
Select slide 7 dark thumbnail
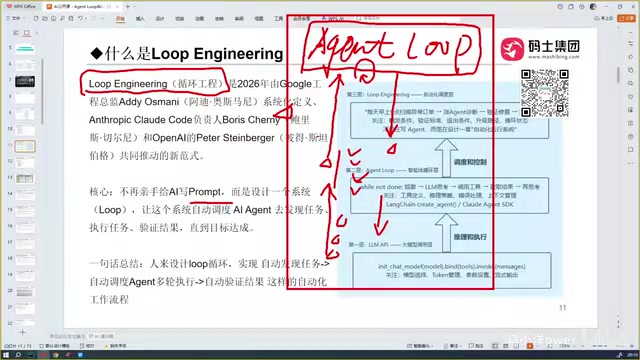click(25, 81)
